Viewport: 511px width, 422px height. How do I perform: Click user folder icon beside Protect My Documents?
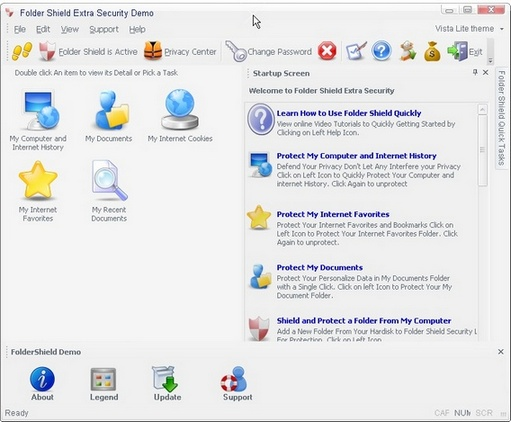tap(260, 277)
